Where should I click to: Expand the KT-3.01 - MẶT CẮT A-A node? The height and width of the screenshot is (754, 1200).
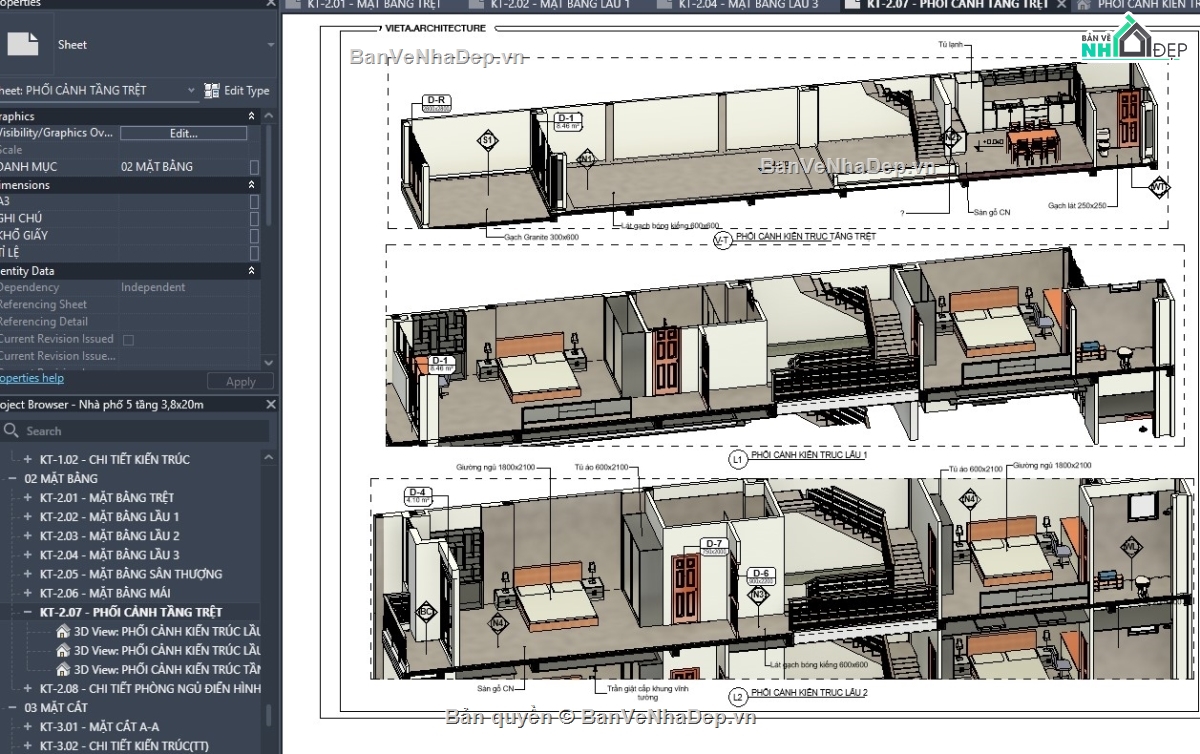click(28, 726)
